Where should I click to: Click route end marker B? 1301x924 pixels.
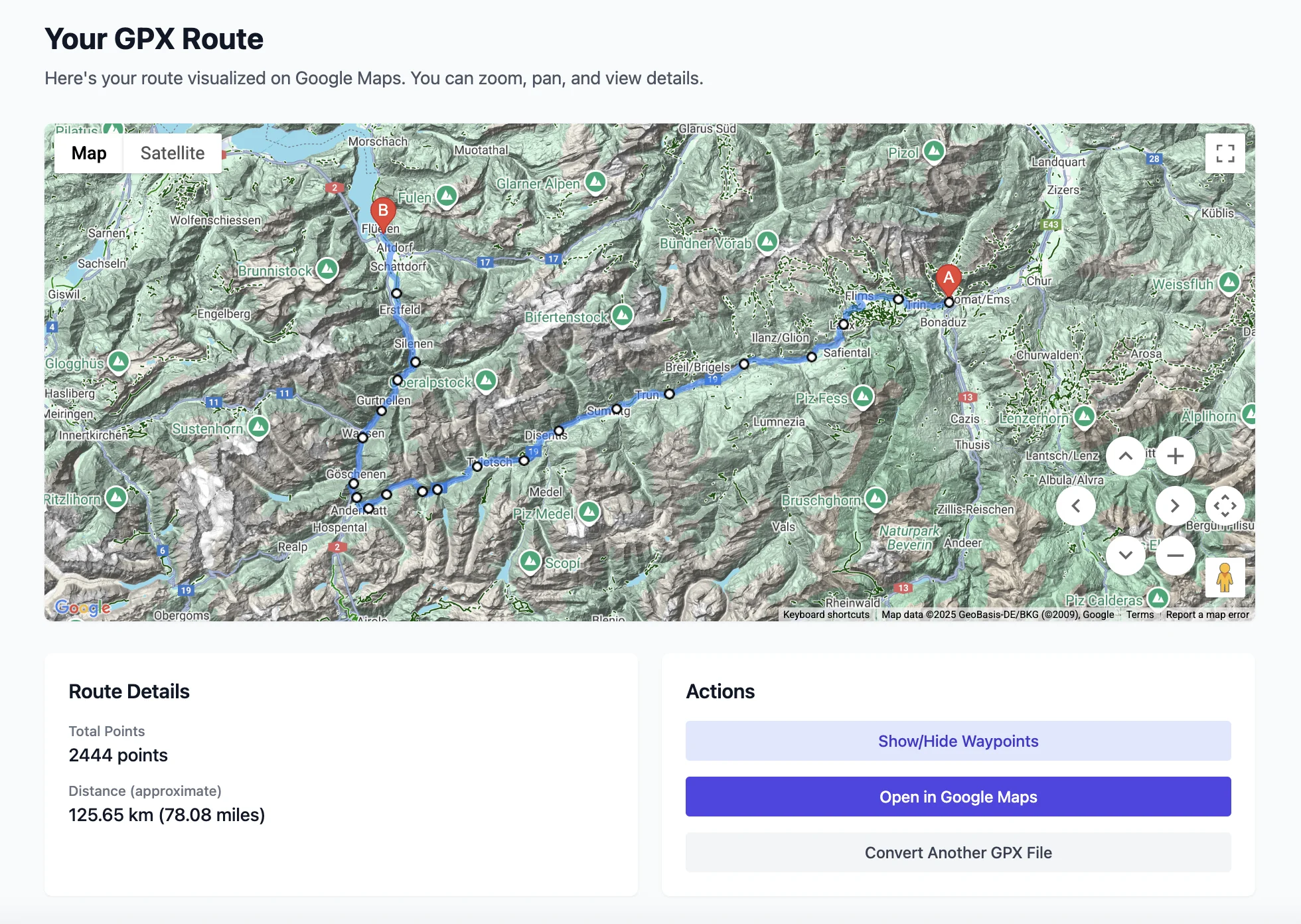tap(383, 213)
